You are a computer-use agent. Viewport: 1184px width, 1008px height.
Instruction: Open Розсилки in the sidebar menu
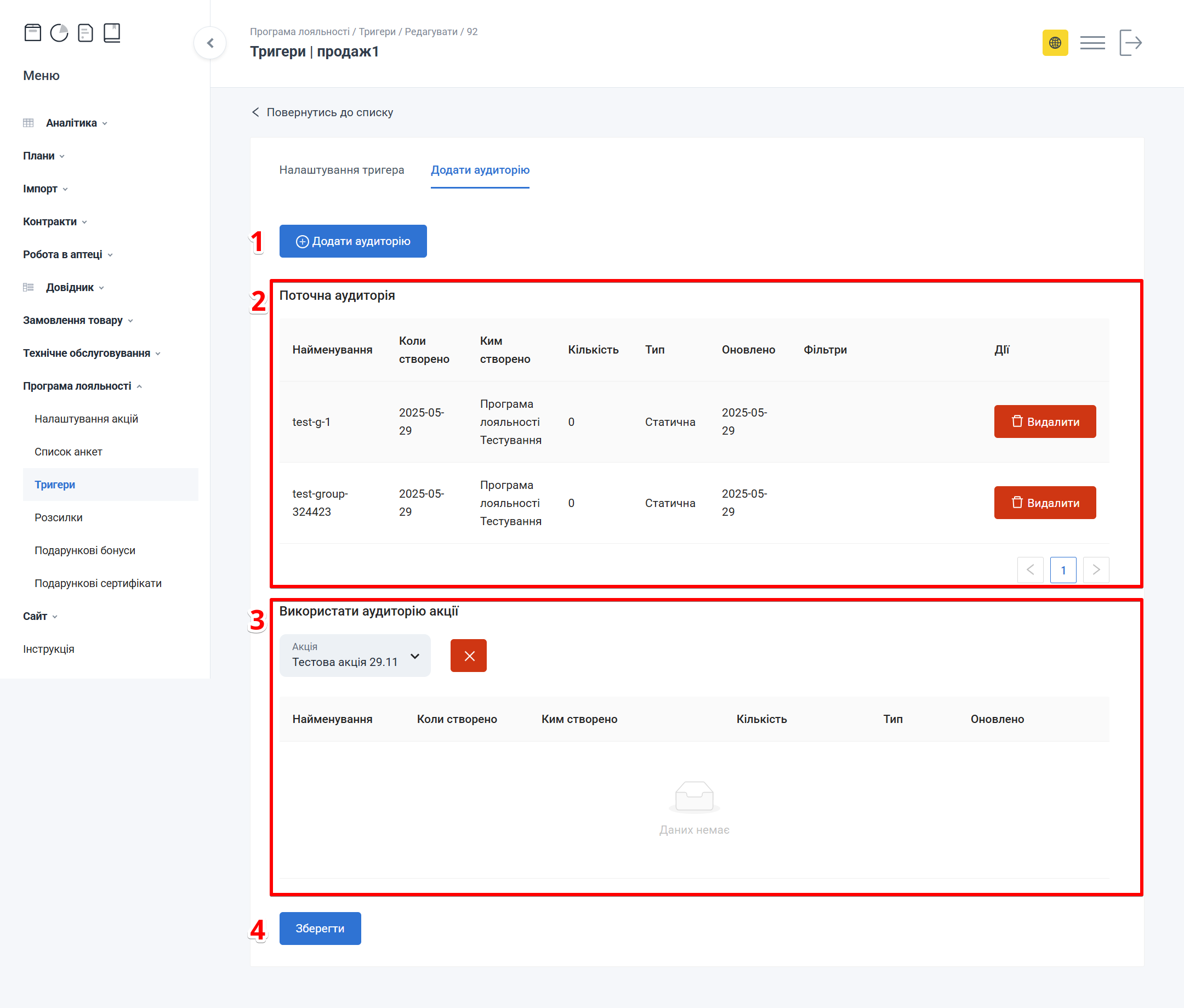coord(58,517)
